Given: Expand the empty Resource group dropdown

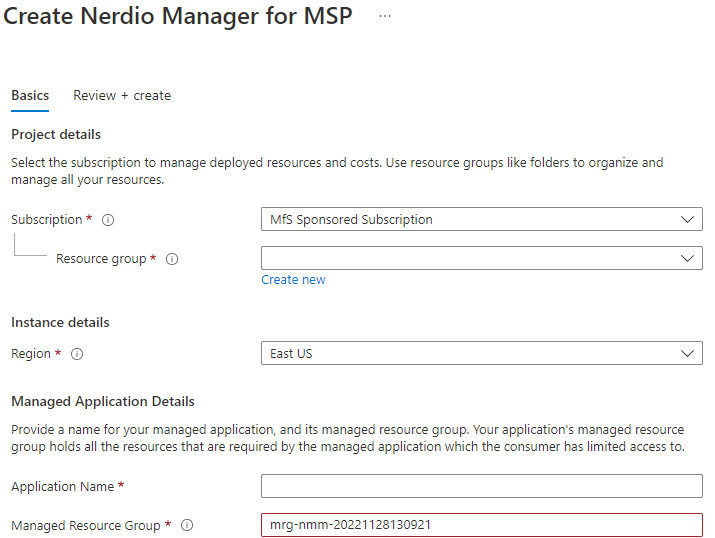Looking at the screenshot, I should point(482,258).
